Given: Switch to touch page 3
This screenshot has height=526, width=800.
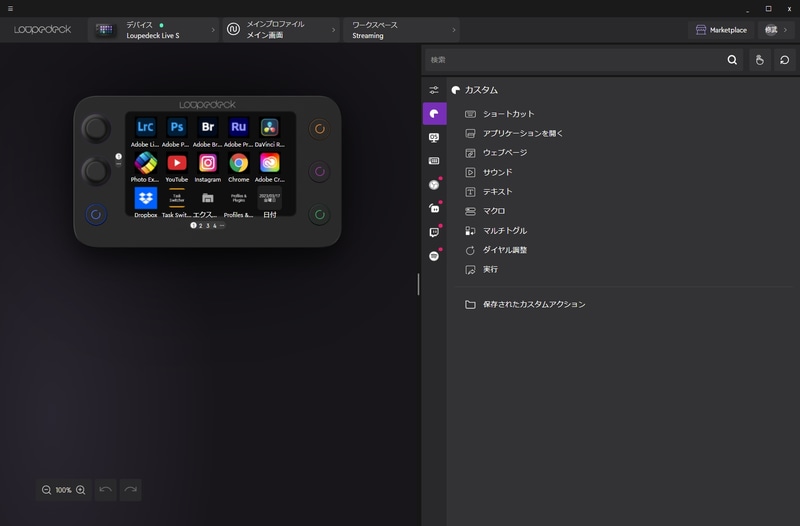Looking at the screenshot, I should tap(208, 226).
